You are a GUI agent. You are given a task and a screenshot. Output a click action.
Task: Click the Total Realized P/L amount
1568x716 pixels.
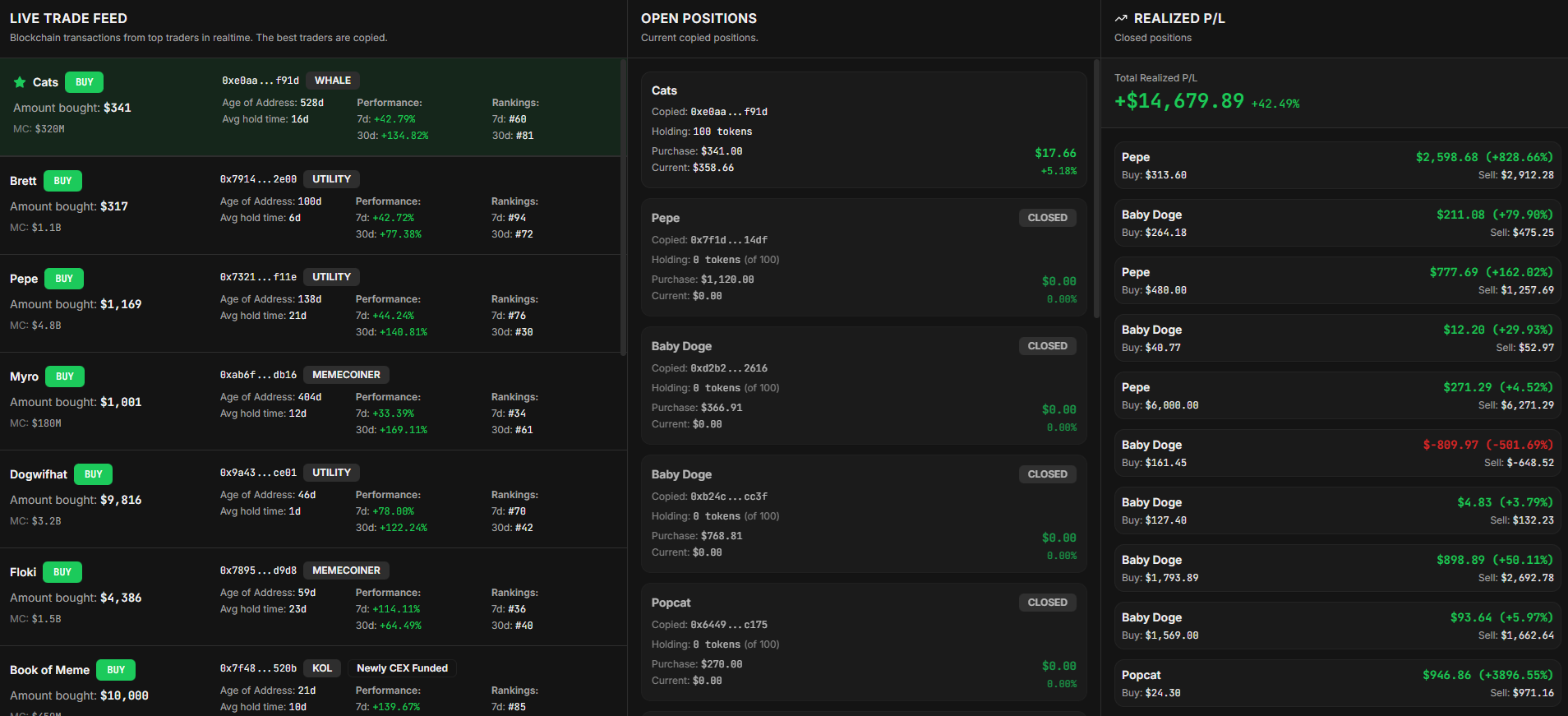[1178, 101]
